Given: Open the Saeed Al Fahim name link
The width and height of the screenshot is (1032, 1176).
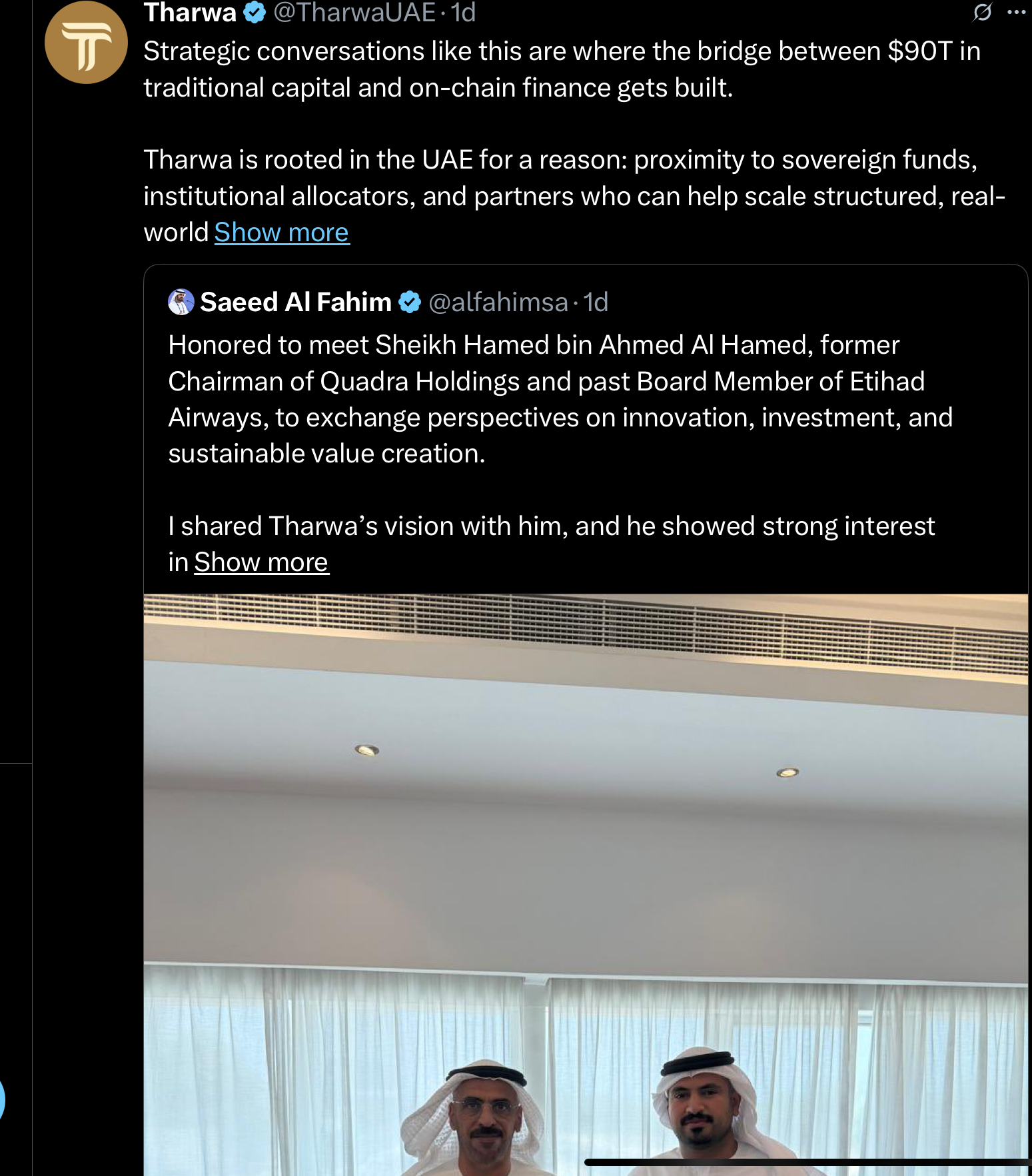Looking at the screenshot, I should pos(295,302).
